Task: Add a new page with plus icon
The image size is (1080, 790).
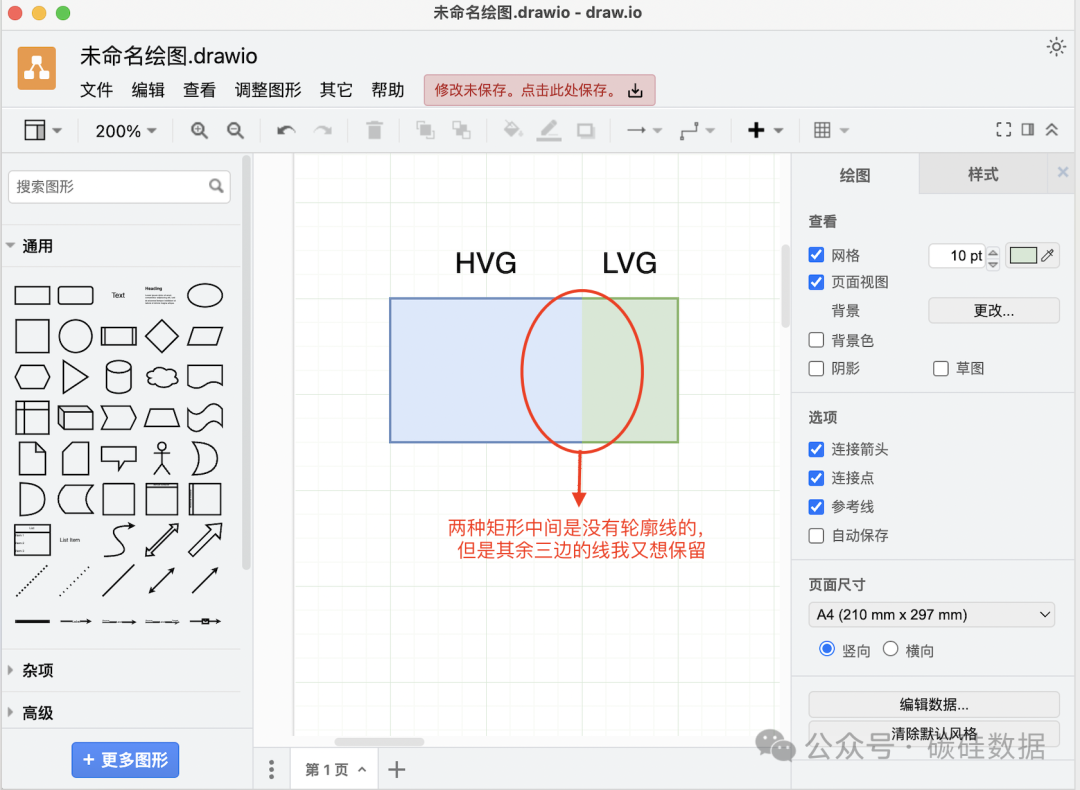Action: [x=397, y=769]
